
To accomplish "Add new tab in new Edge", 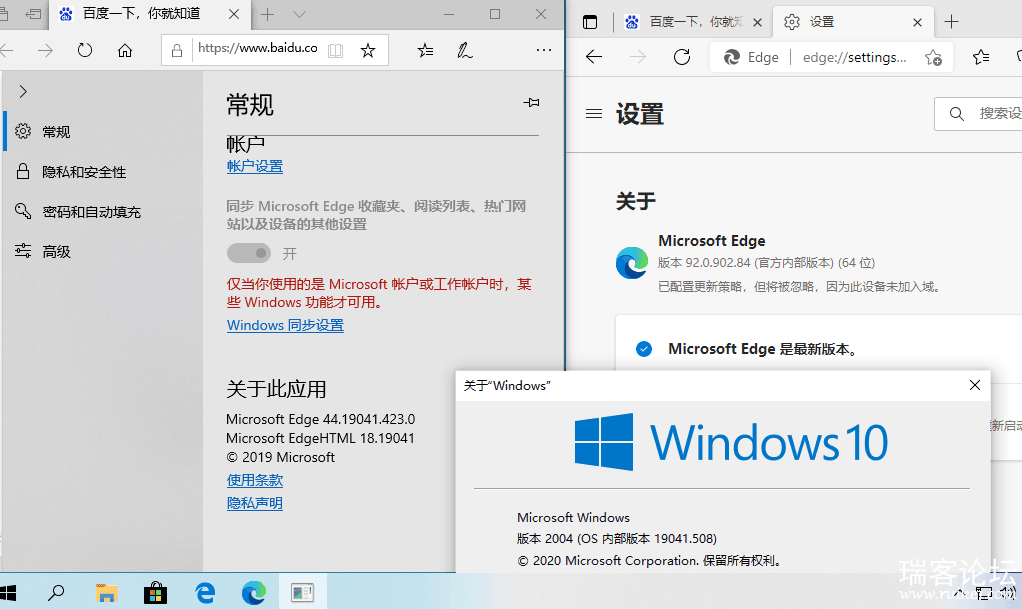I will tap(951, 22).
